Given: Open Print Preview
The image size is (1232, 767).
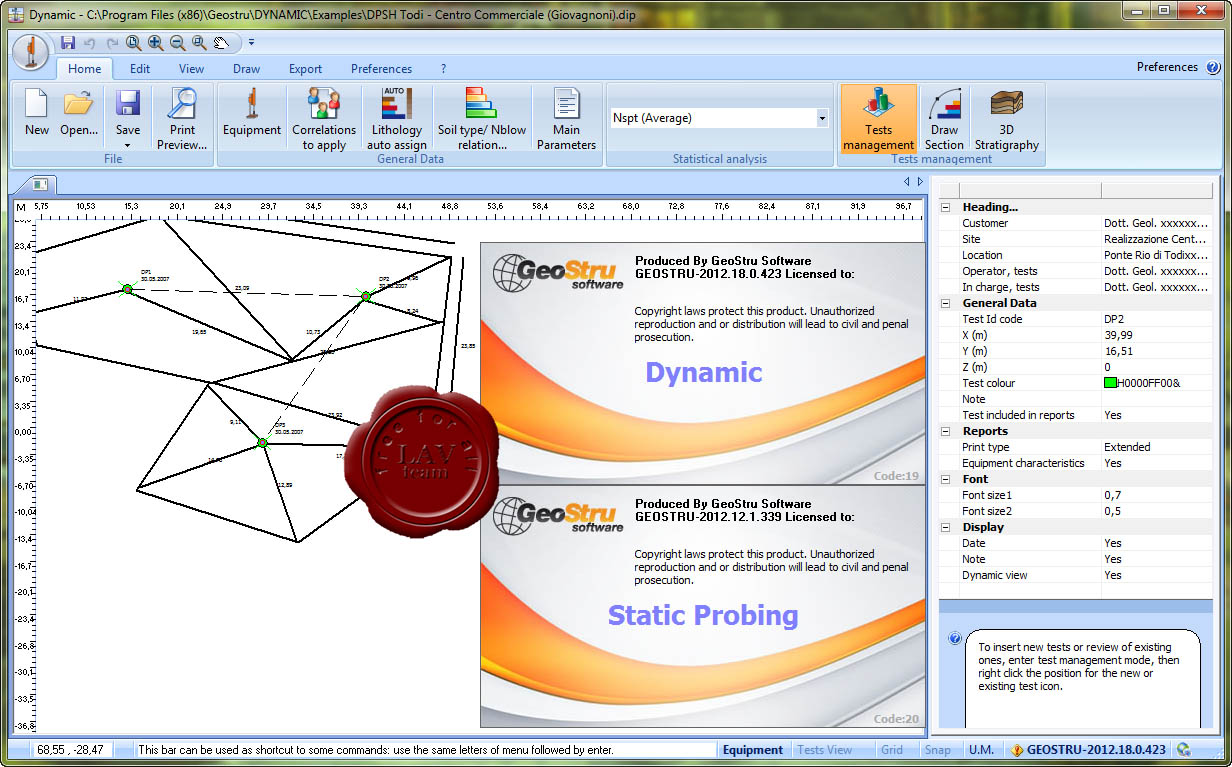Looking at the screenshot, I should click(x=182, y=117).
